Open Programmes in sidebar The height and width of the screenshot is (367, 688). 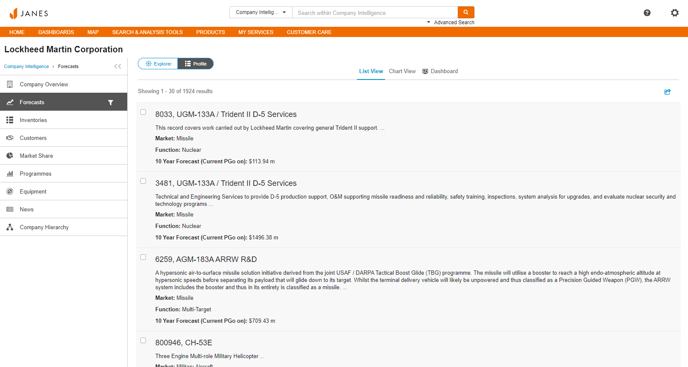point(64,173)
